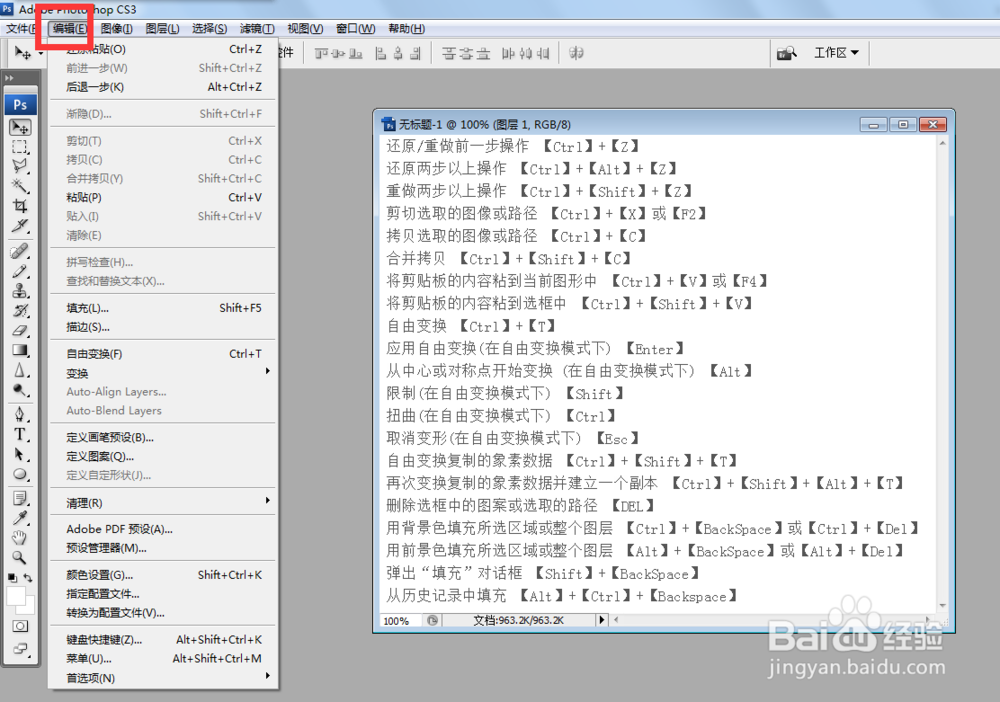Screen dimensions: 1000x702
Task: Select the Gradient tool
Action: 20,350
